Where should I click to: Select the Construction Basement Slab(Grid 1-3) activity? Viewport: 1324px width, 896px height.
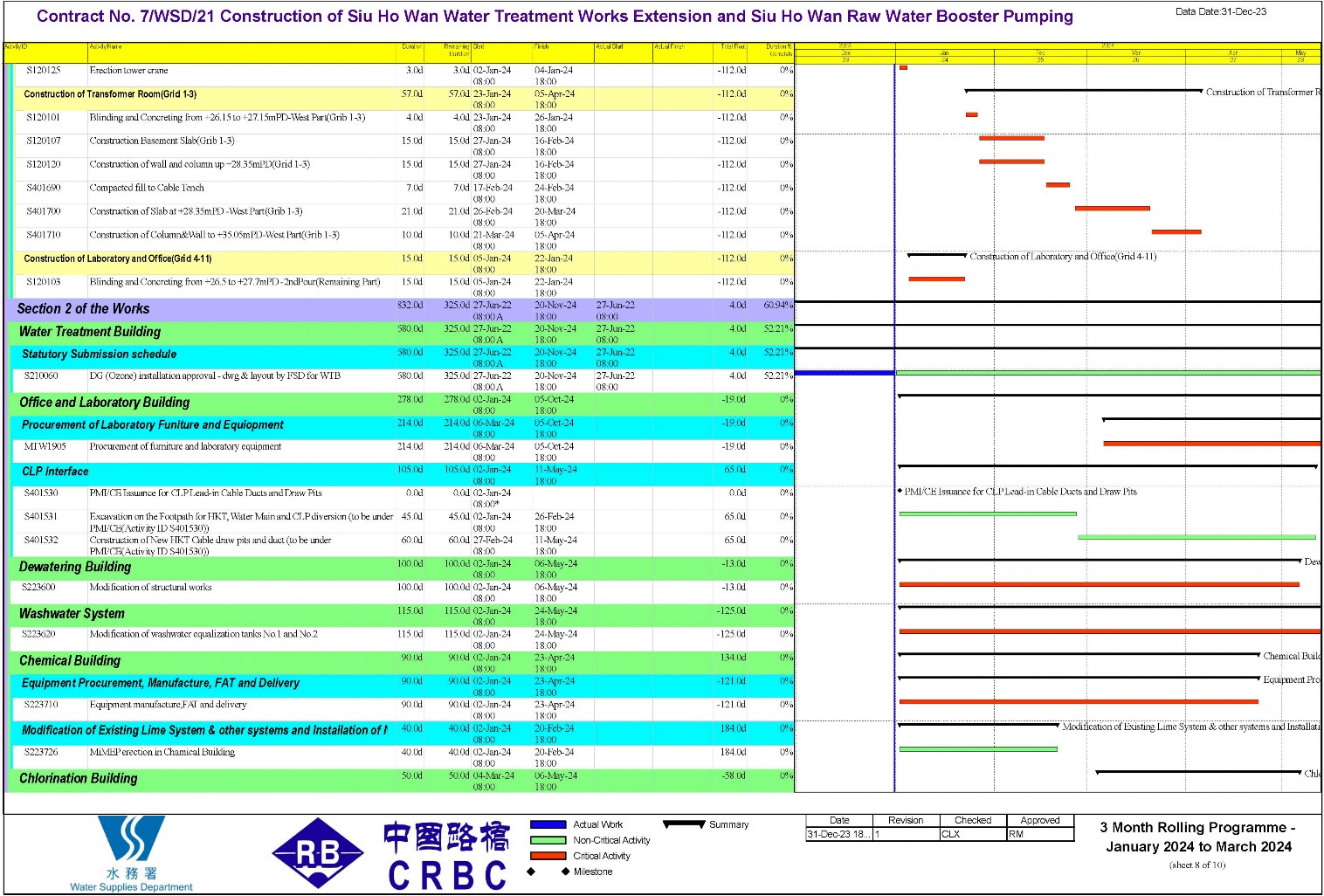coord(162,141)
